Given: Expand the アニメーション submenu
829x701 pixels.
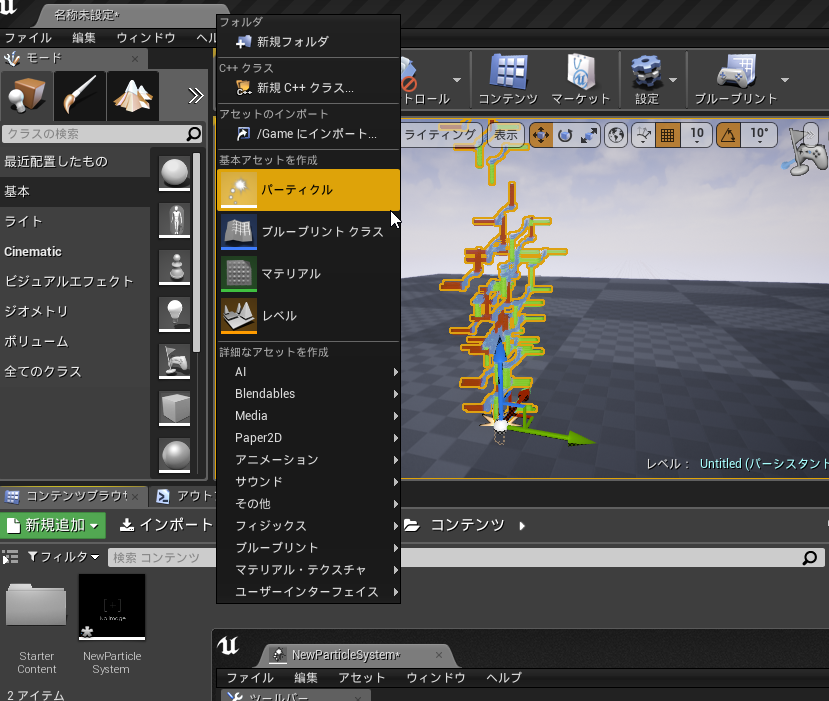Looking at the screenshot, I should point(308,460).
